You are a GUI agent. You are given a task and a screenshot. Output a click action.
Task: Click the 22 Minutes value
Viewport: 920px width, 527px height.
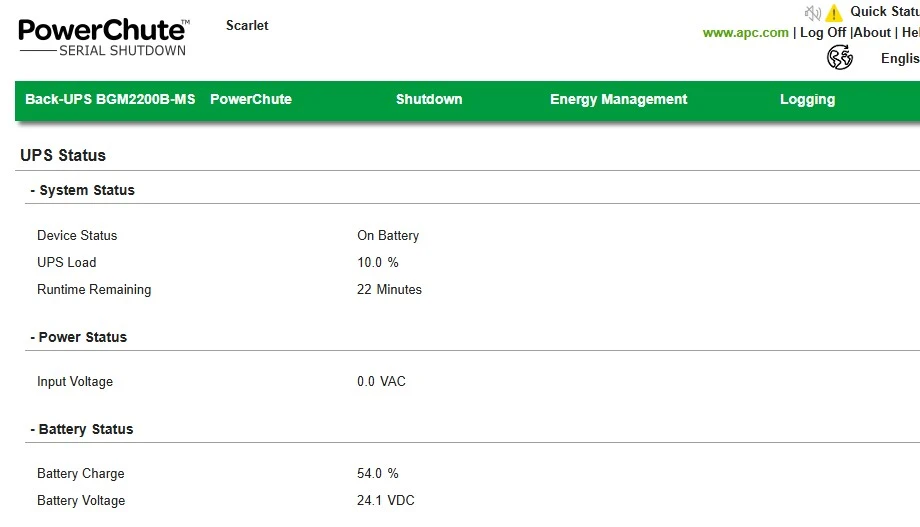[x=389, y=289]
